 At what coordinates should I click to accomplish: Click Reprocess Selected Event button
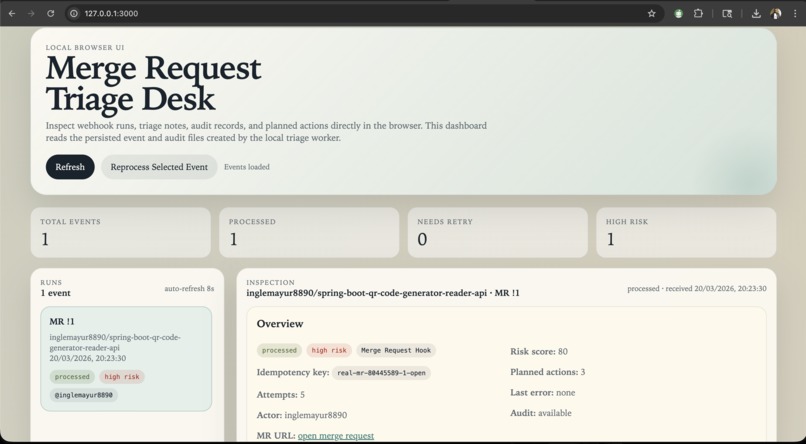point(159,167)
